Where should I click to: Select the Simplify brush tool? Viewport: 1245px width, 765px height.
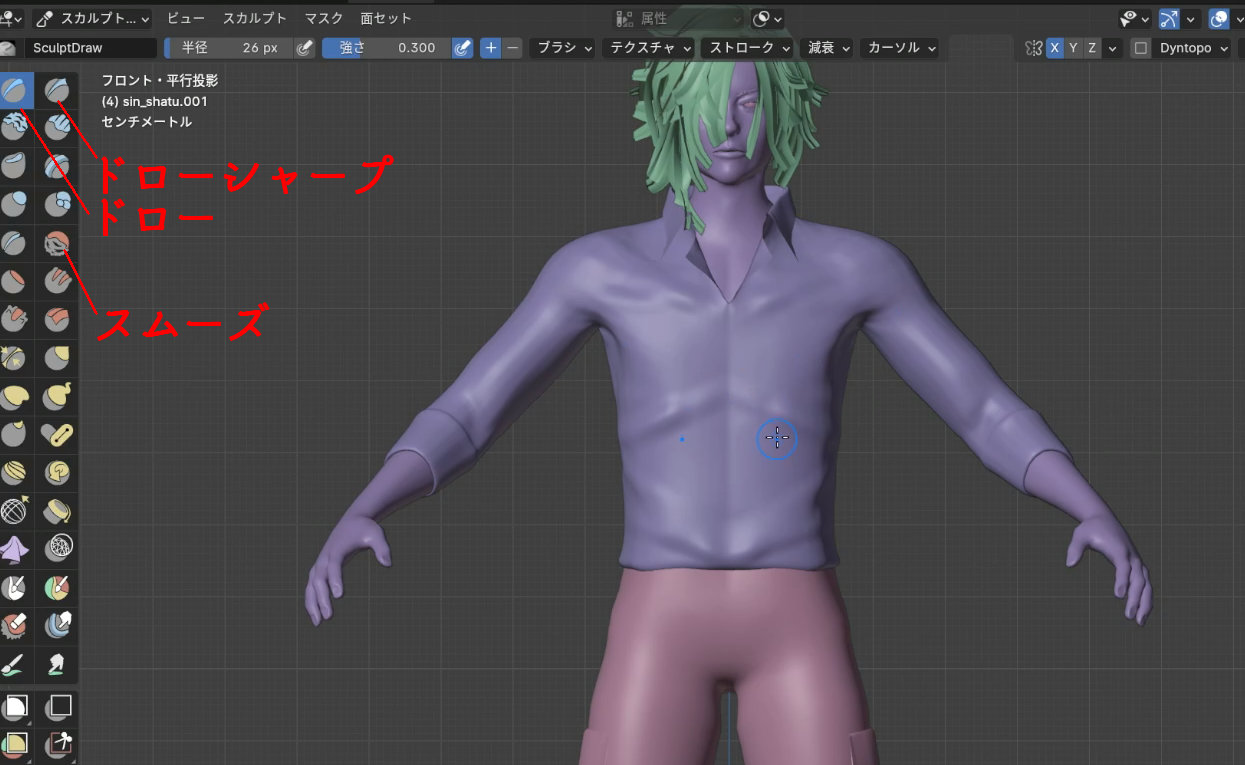pyautogui.click(x=56, y=549)
